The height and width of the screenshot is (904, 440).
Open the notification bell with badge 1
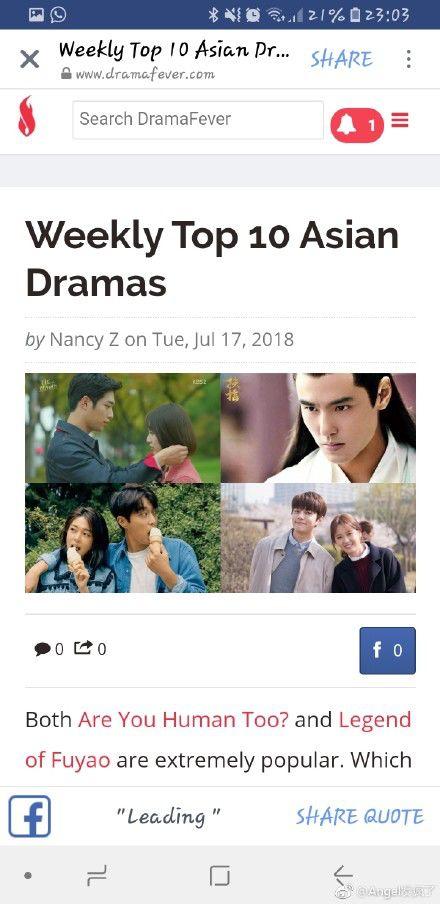(356, 125)
